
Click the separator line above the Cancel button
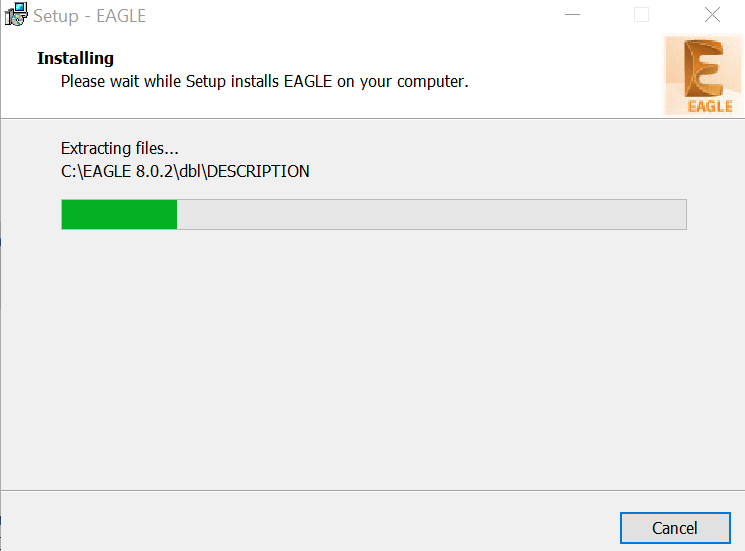[372, 490]
